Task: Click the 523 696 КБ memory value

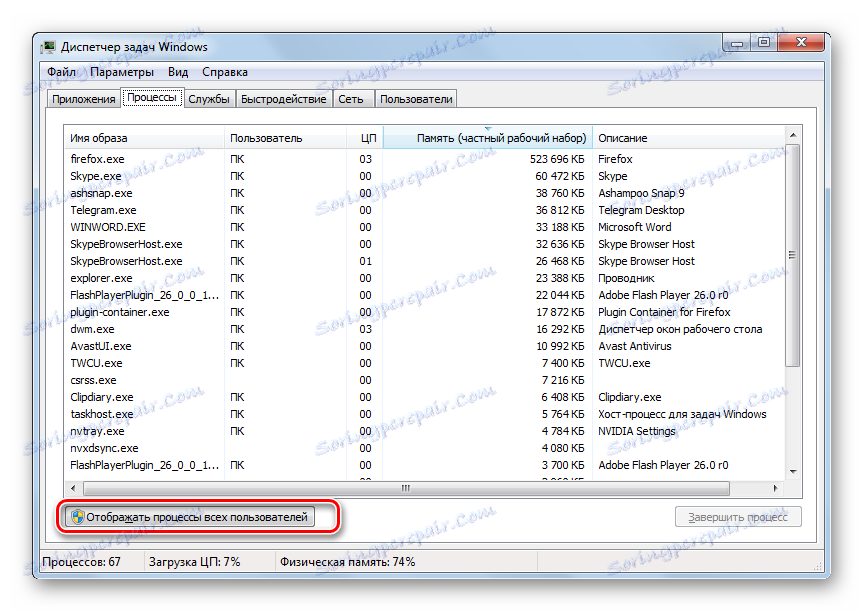Action: click(x=557, y=159)
